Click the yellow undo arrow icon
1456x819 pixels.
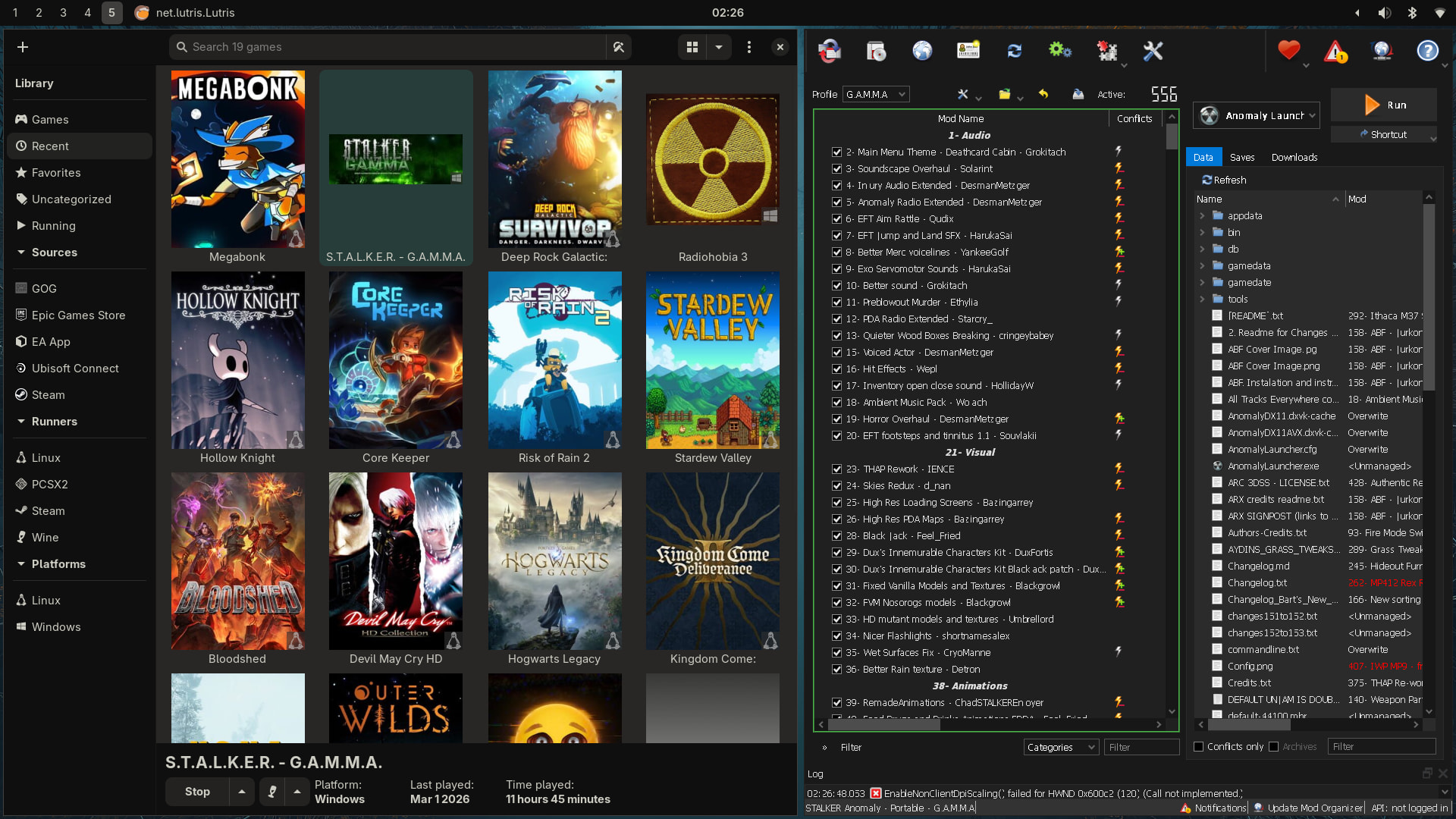[1043, 94]
